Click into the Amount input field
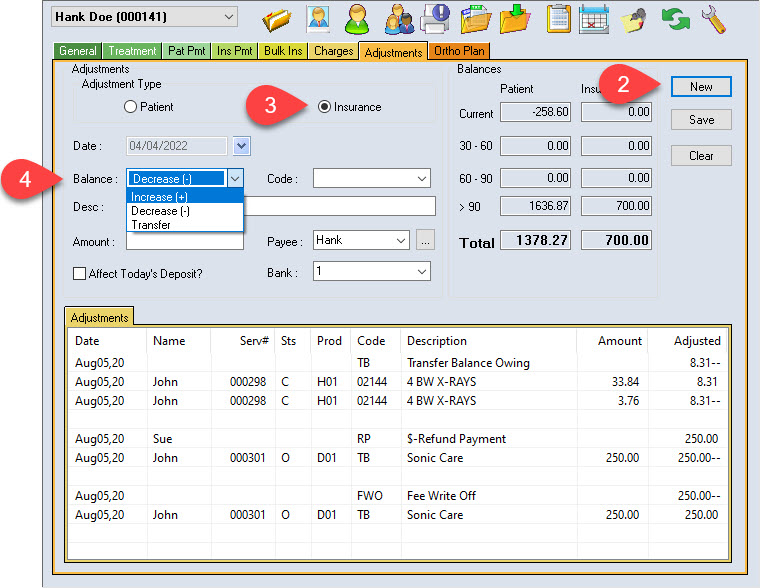The width and height of the screenshot is (760, 588). (x=185, y=242)
